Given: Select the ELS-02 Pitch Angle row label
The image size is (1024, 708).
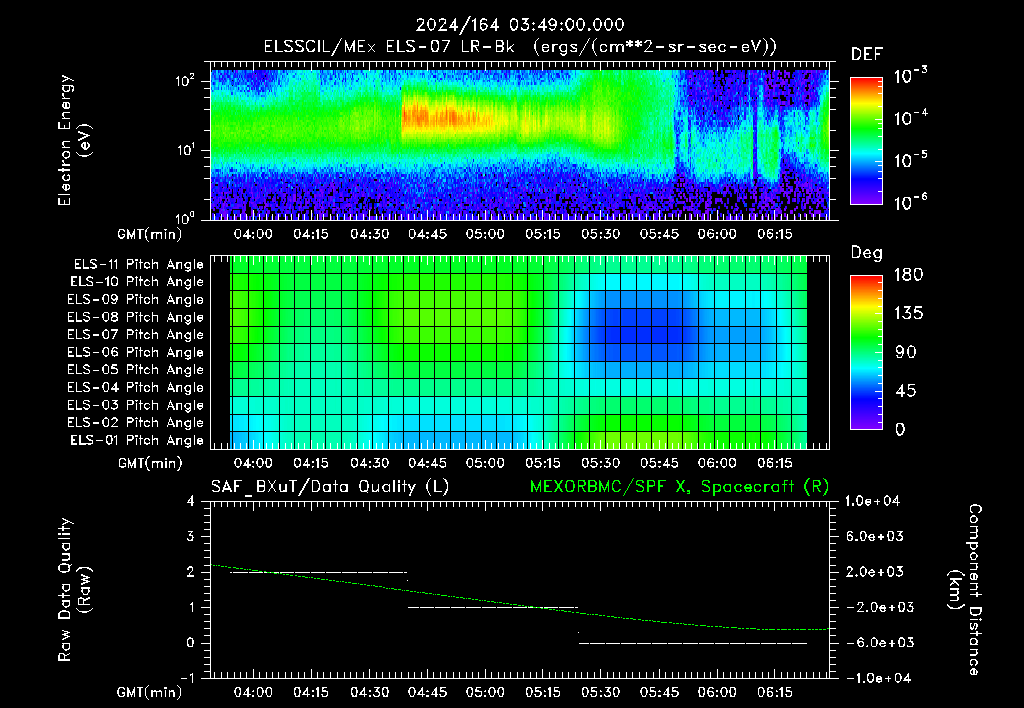Looking at the screenshot, I should click(x=136, y=423).
